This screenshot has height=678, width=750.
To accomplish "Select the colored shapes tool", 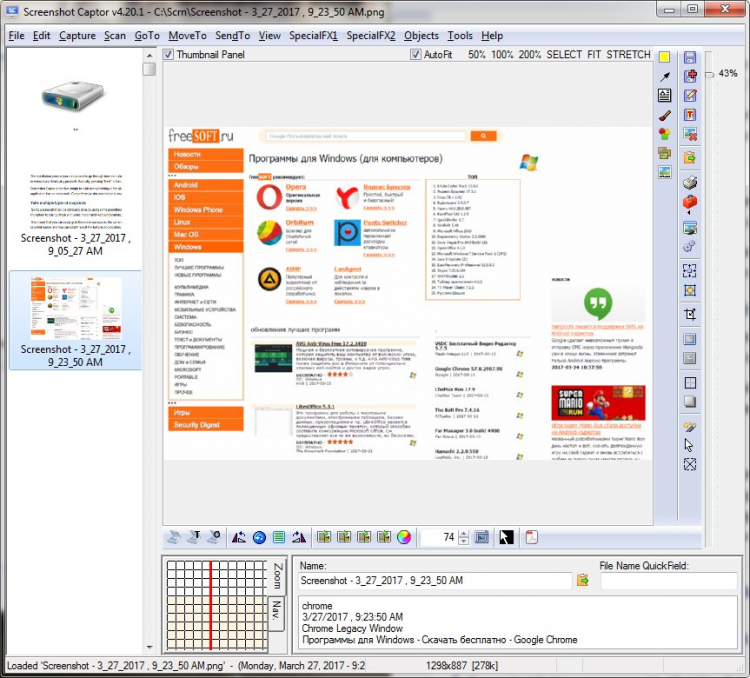I will [x=664, y=134].
